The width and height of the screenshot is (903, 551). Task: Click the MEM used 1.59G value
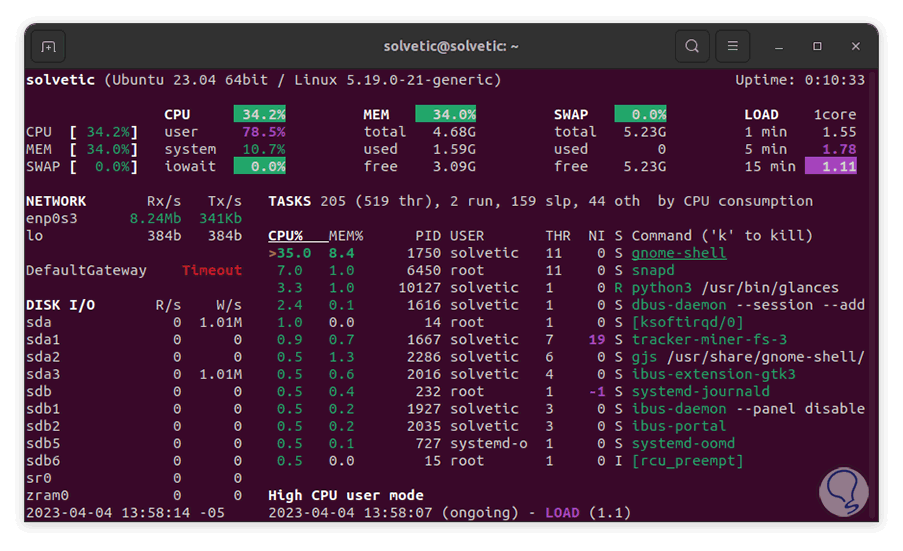point(454,149)
